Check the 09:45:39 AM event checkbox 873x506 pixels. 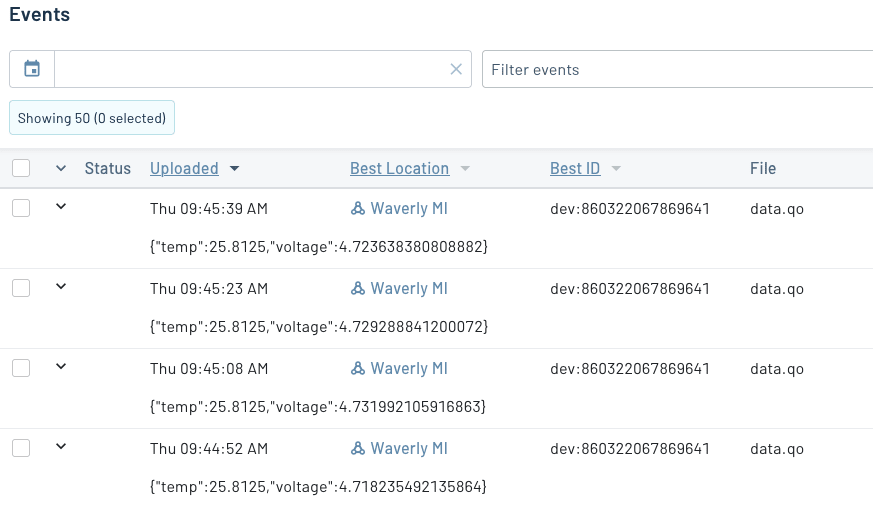21,208
